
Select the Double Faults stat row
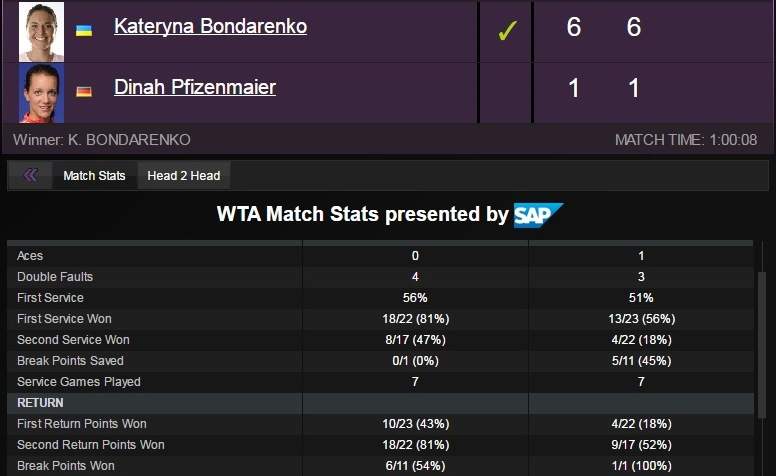tap(55, 277)
